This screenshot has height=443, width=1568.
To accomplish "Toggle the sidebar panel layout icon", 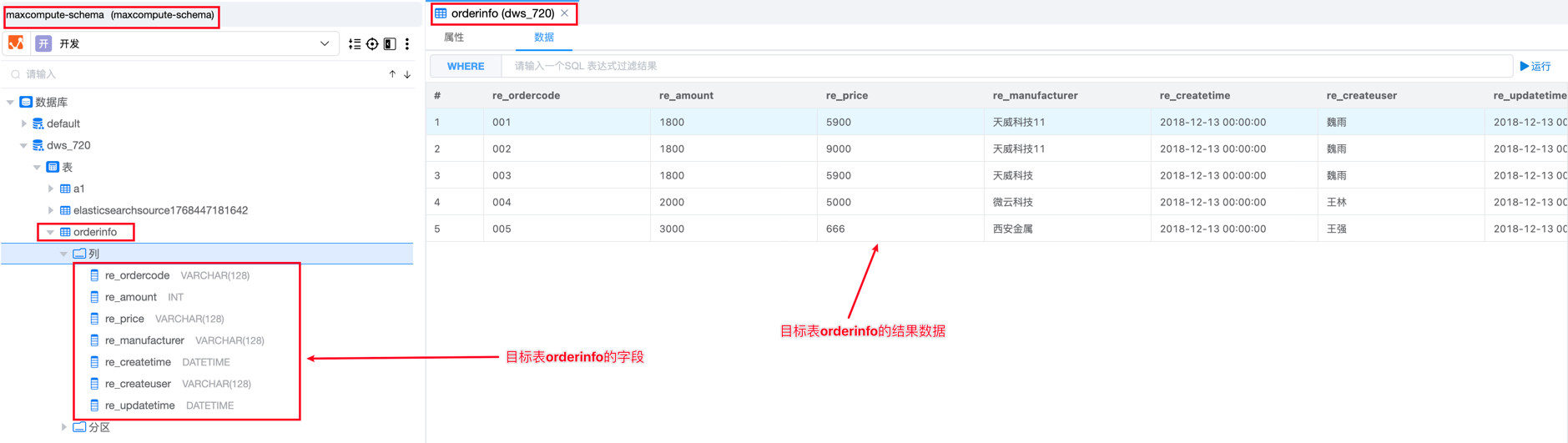I will (x=390, y=44).
